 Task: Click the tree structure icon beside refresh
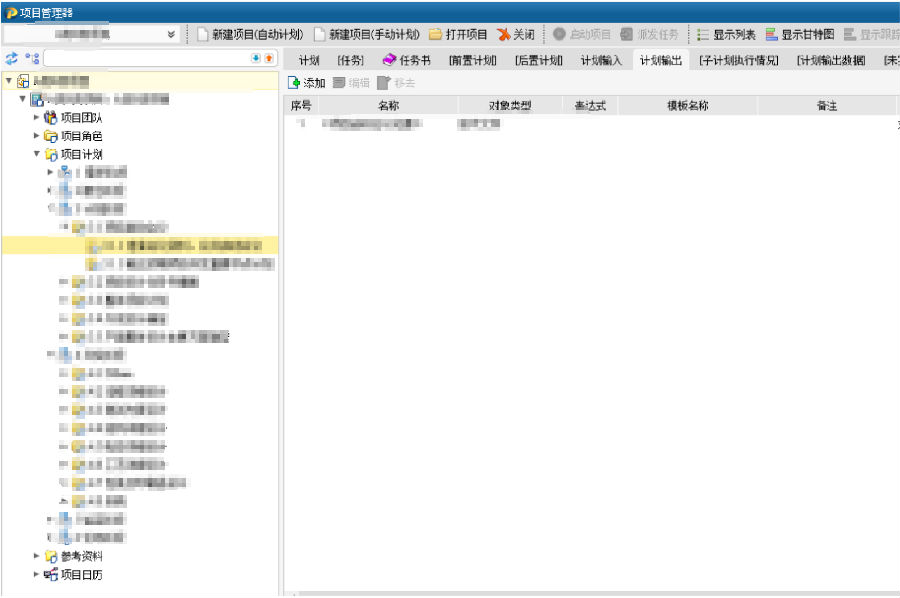coord(33,59)
